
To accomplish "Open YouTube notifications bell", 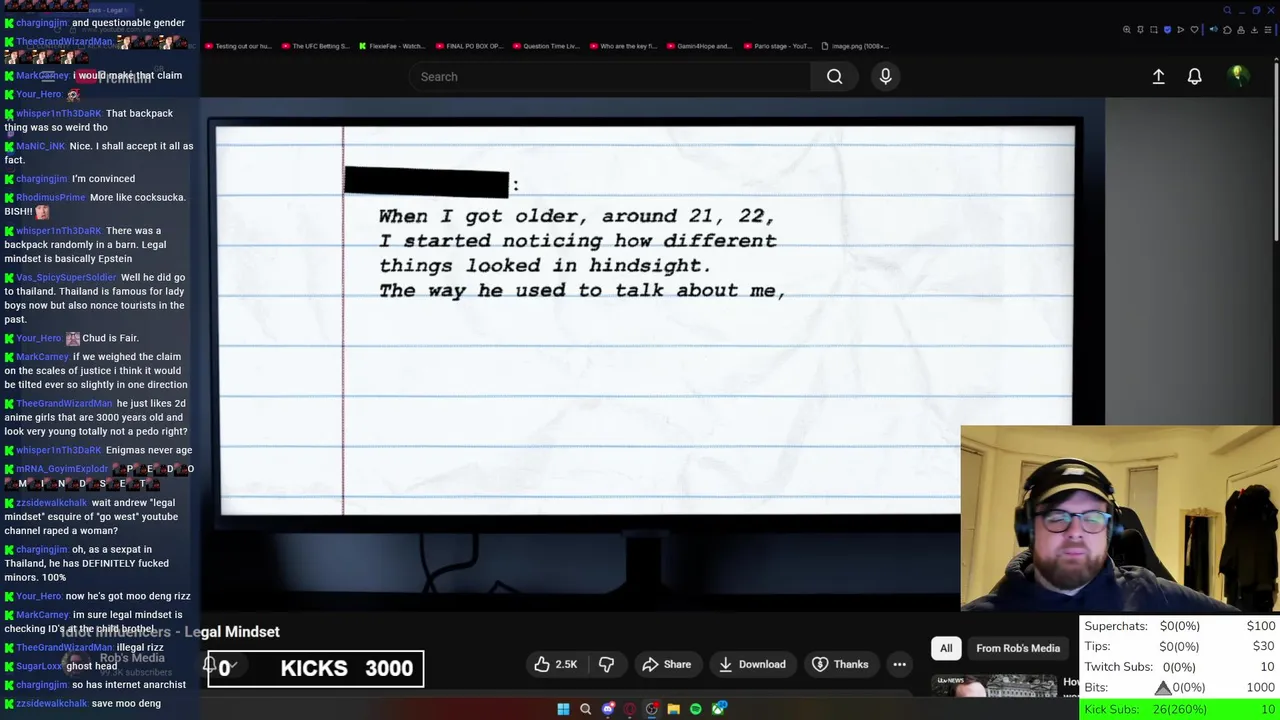I will [x=1194, y=76].
